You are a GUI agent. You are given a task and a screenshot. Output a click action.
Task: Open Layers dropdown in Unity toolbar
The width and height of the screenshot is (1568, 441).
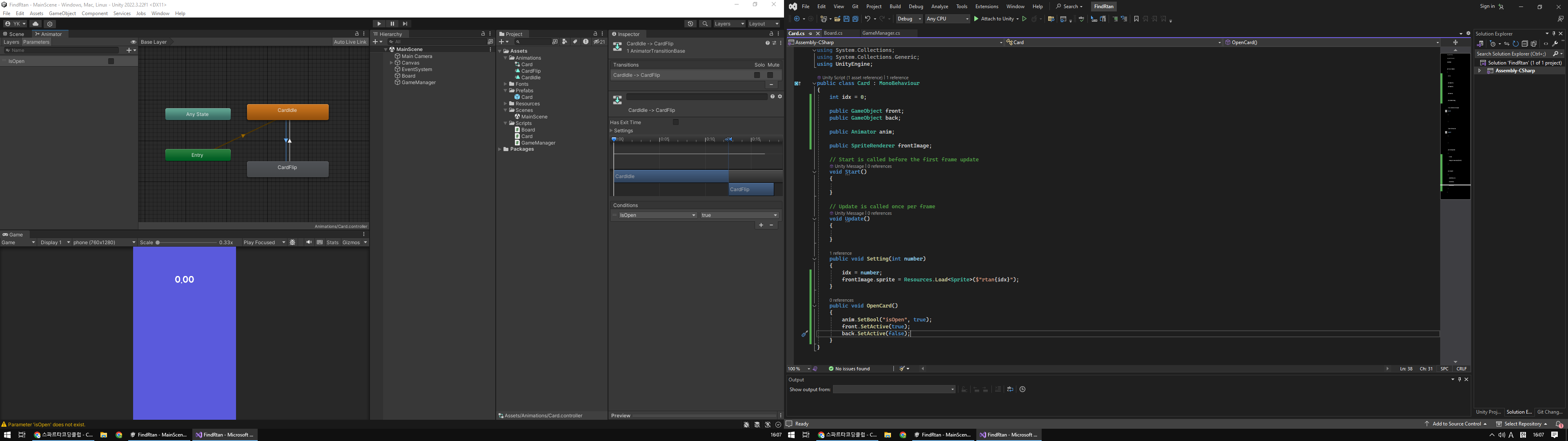[x=729, y=24]
